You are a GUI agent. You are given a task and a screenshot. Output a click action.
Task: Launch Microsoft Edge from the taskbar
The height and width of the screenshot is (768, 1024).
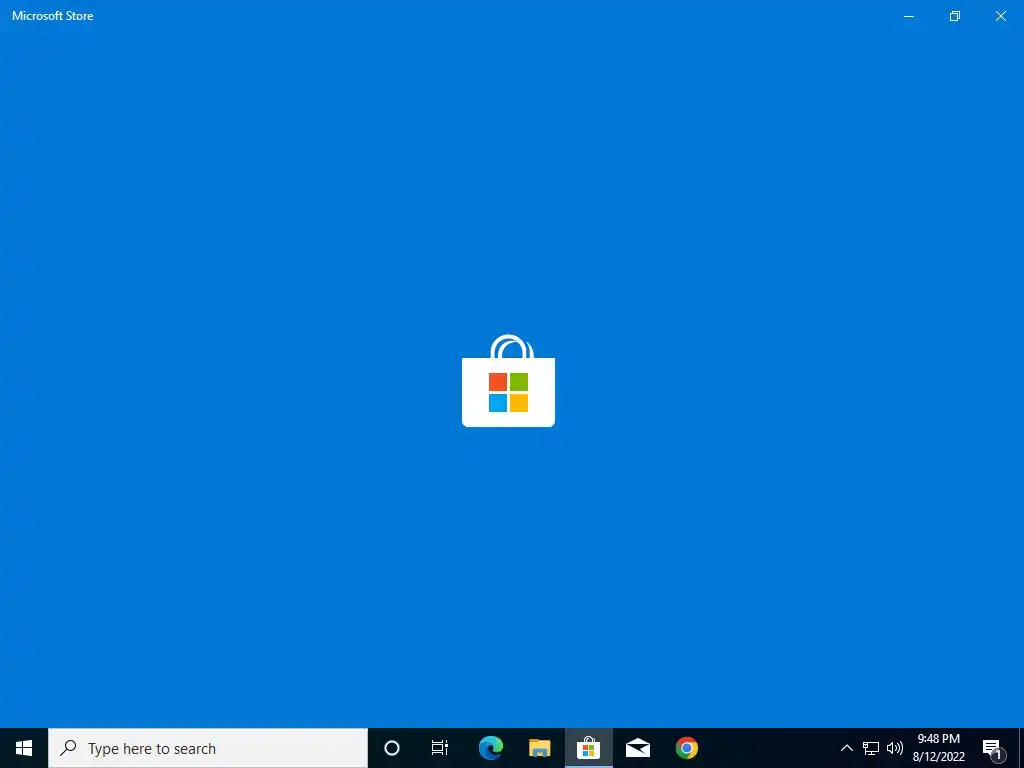(491, 748)
